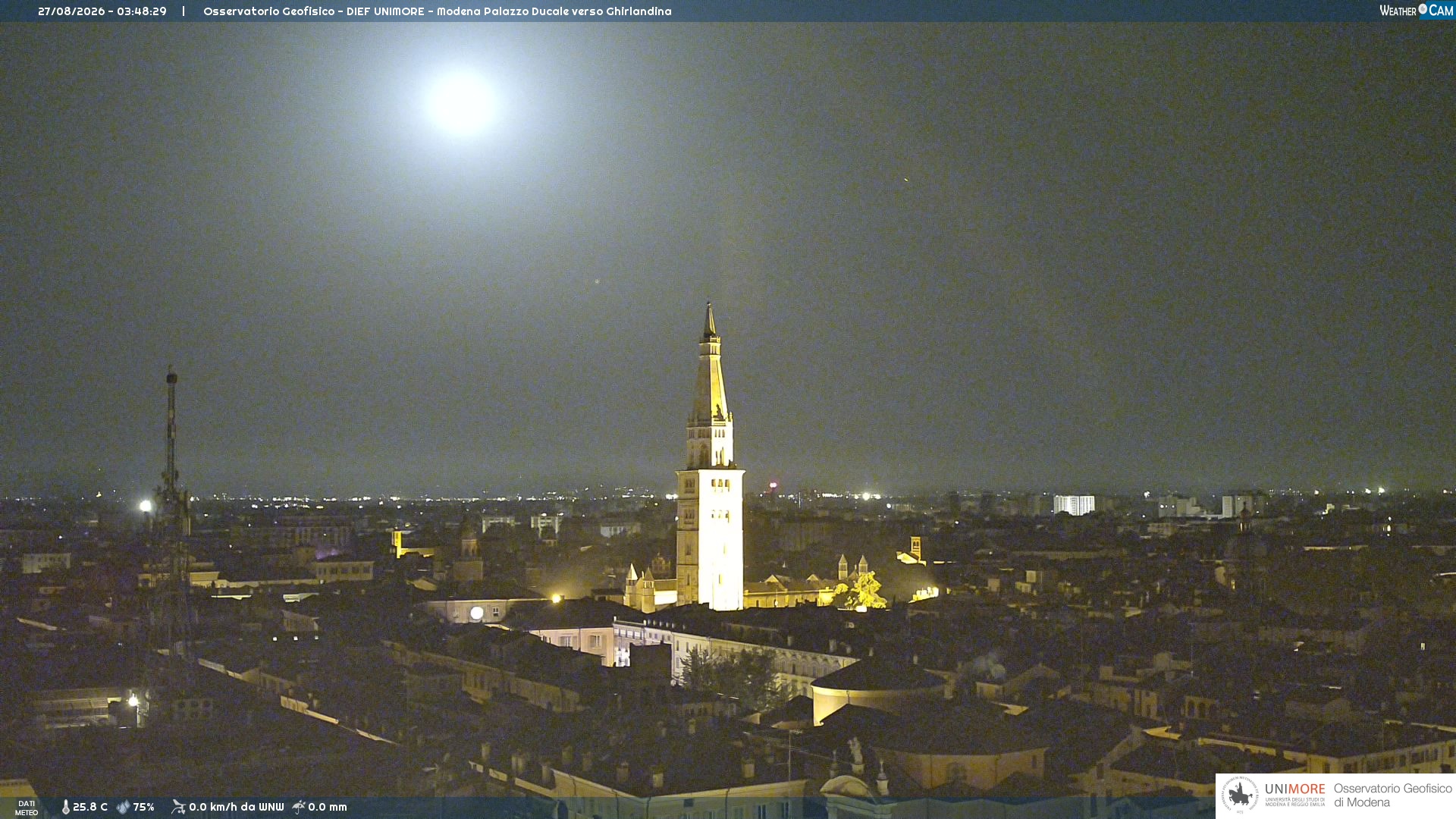This screenshot has width=1456, height=819.
Task: Click the Osservatorio Geofisico camera title text
Action: coord(438,11)
